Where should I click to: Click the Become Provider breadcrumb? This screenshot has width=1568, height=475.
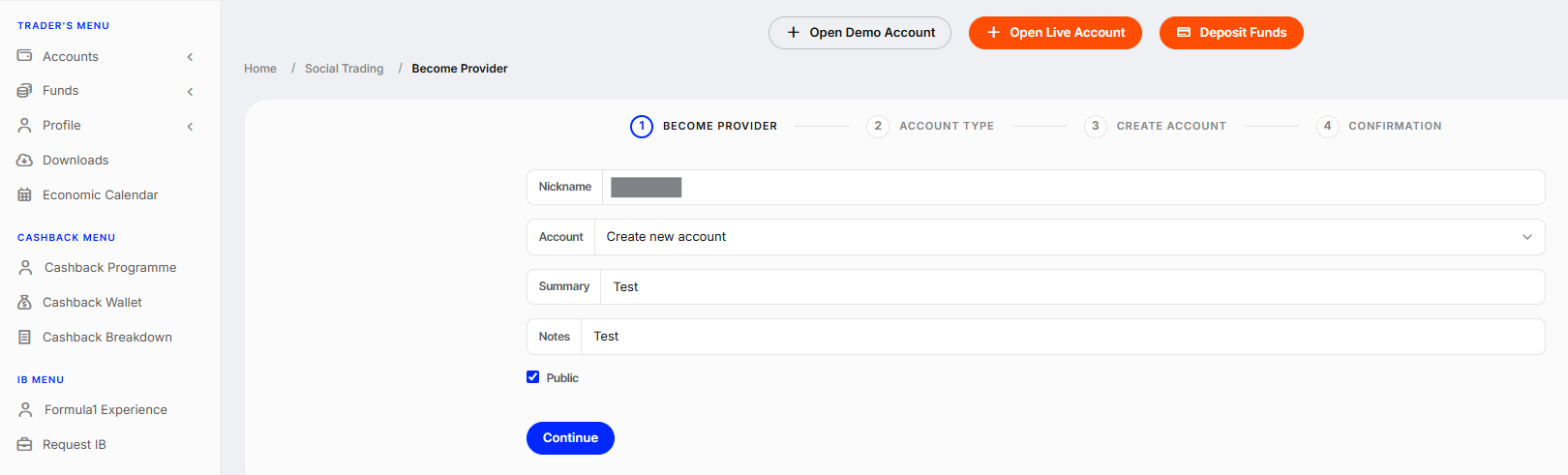(x=460, y=69)
